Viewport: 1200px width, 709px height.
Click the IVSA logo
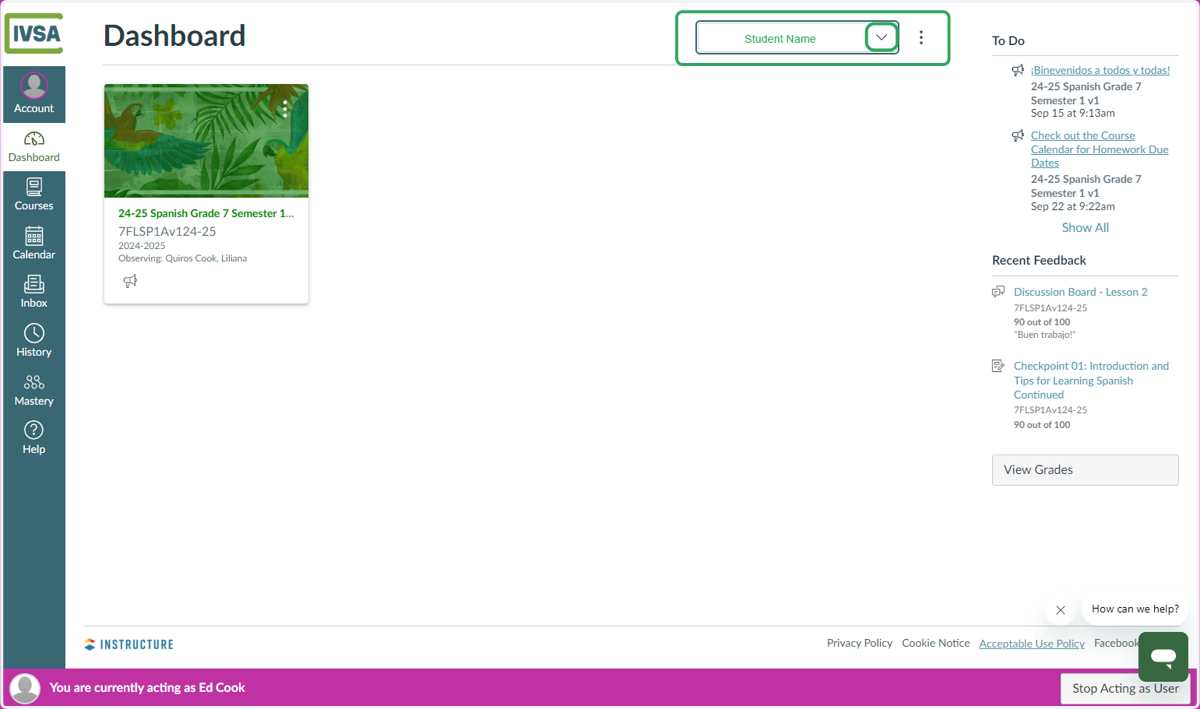[x=34, y=34]
